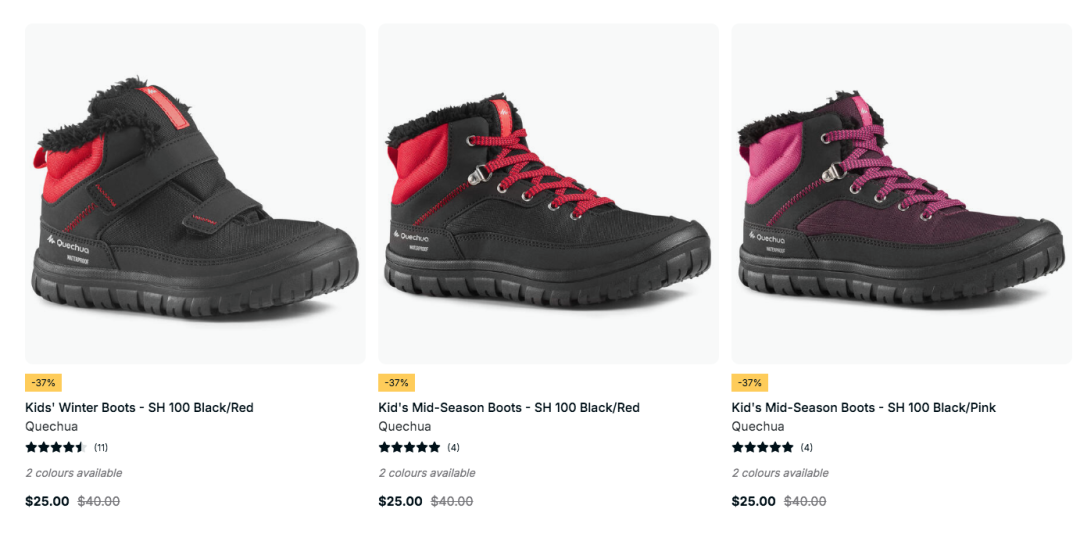Click the five-star rating under Mid-Season Black/Red boots

click(x=409, y=447)
